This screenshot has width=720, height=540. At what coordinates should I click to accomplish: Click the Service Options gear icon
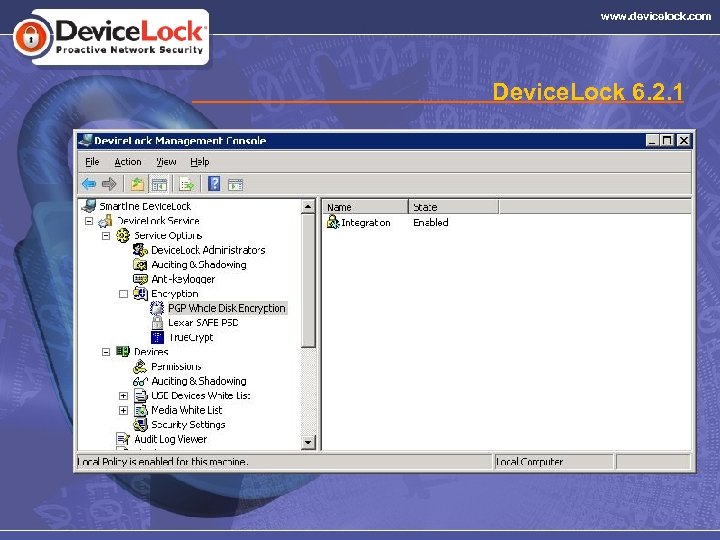123,236
